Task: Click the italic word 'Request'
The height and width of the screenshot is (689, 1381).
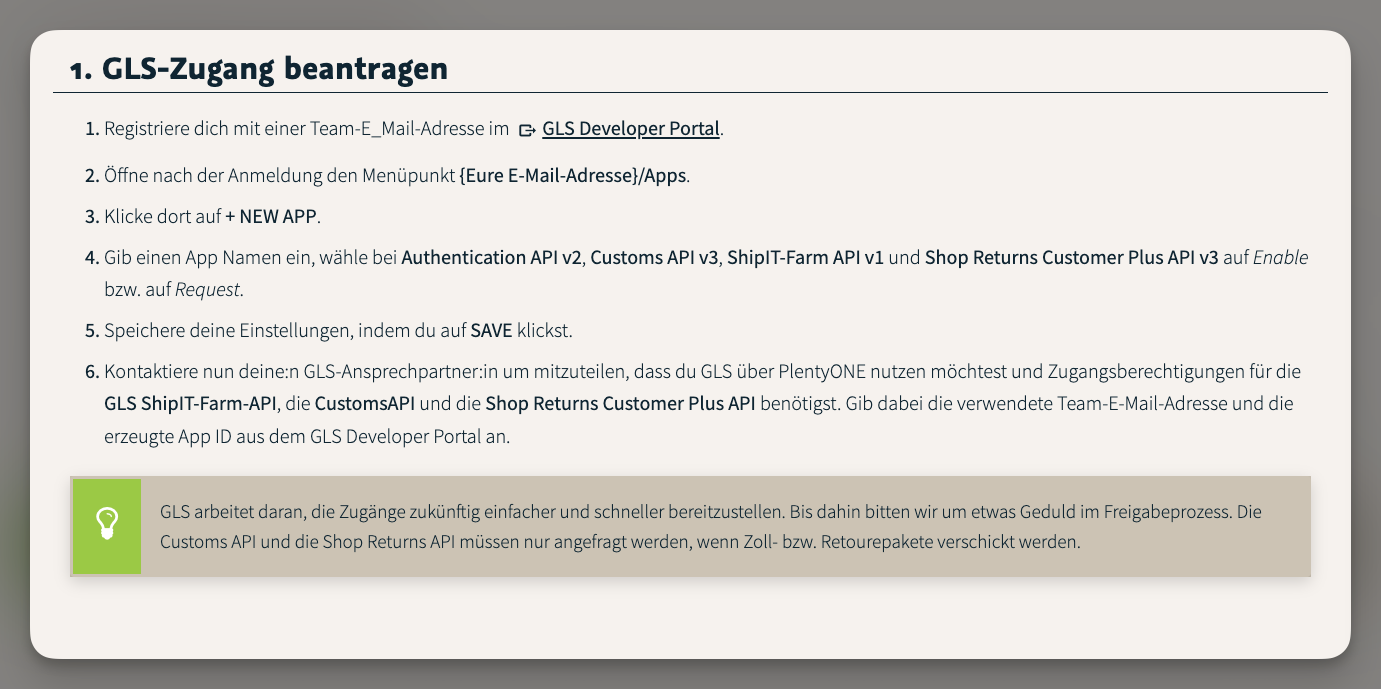Action: (208, 290)
